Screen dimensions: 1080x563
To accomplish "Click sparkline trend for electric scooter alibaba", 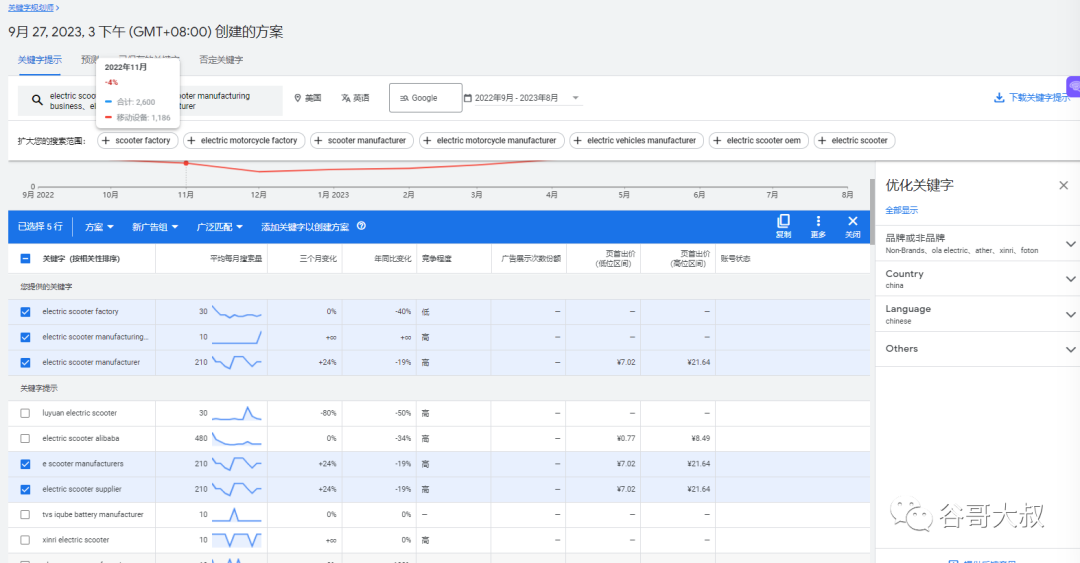I will tap(237, 438).
